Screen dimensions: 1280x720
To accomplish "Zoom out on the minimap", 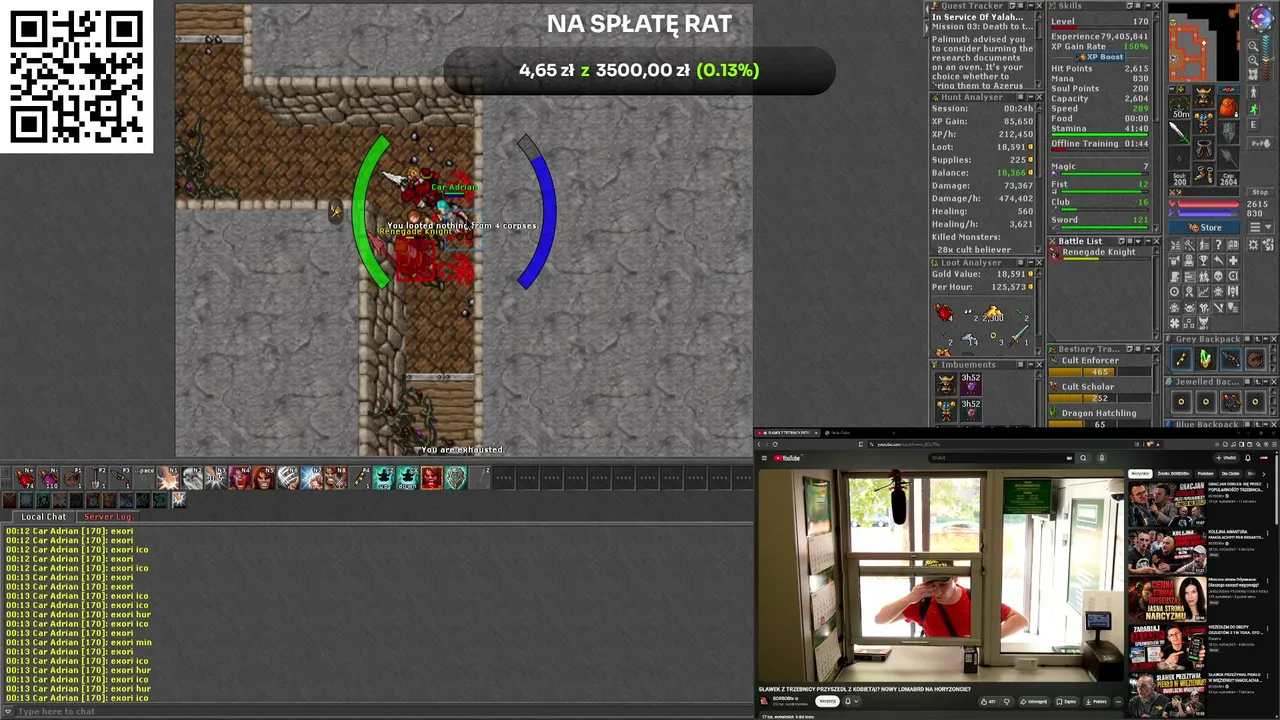I will [x=1254, y=46].
